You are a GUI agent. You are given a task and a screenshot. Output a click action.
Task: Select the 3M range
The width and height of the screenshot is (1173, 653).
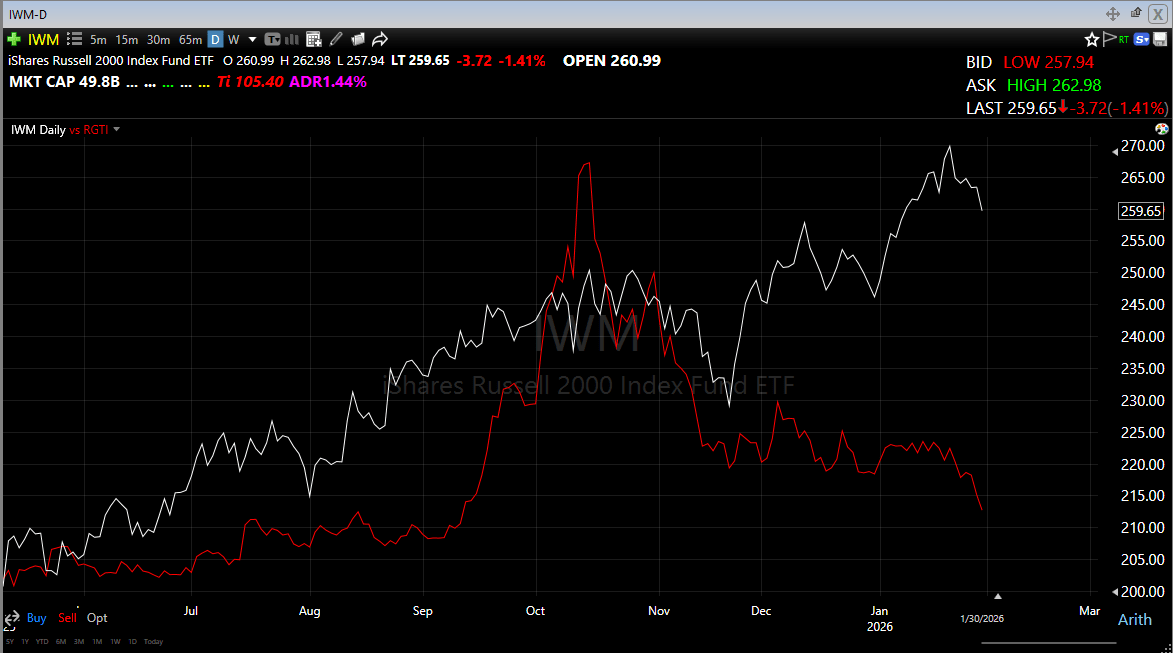[79, 642]
